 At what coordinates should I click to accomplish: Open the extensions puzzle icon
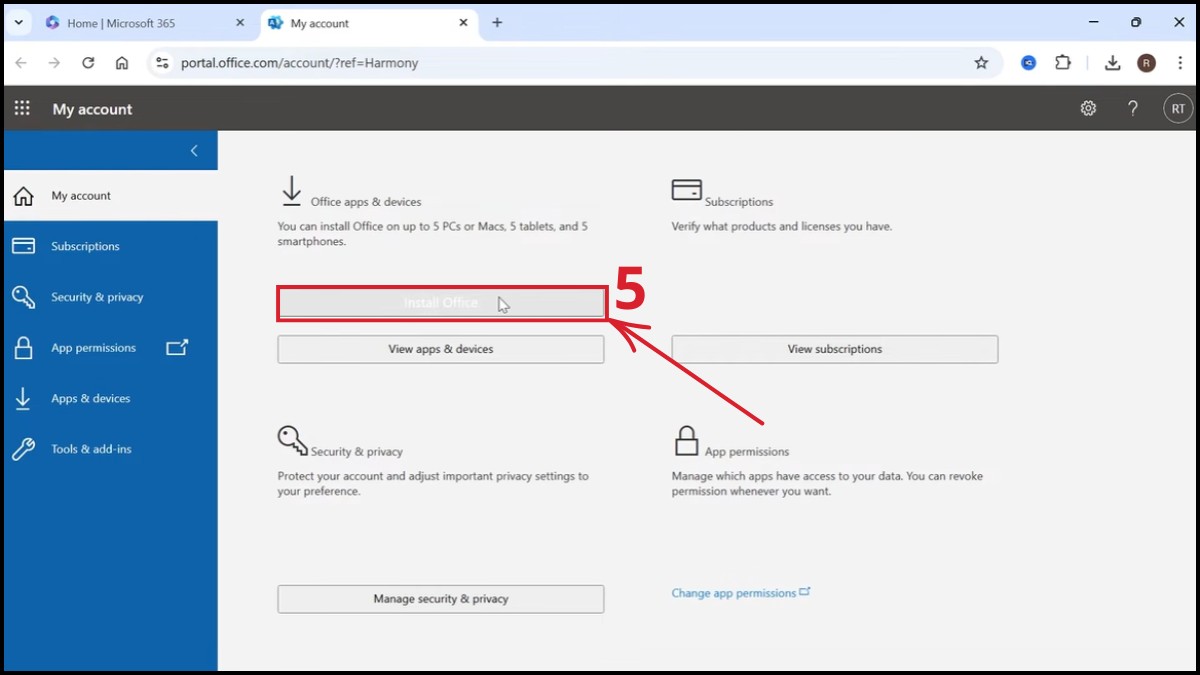[1063, 63]
